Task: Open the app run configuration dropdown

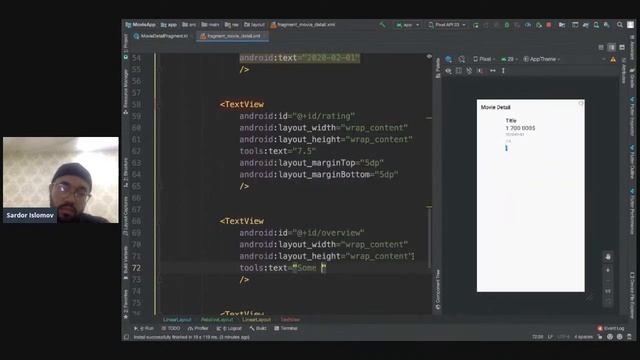Action: (x=407, y=25)
